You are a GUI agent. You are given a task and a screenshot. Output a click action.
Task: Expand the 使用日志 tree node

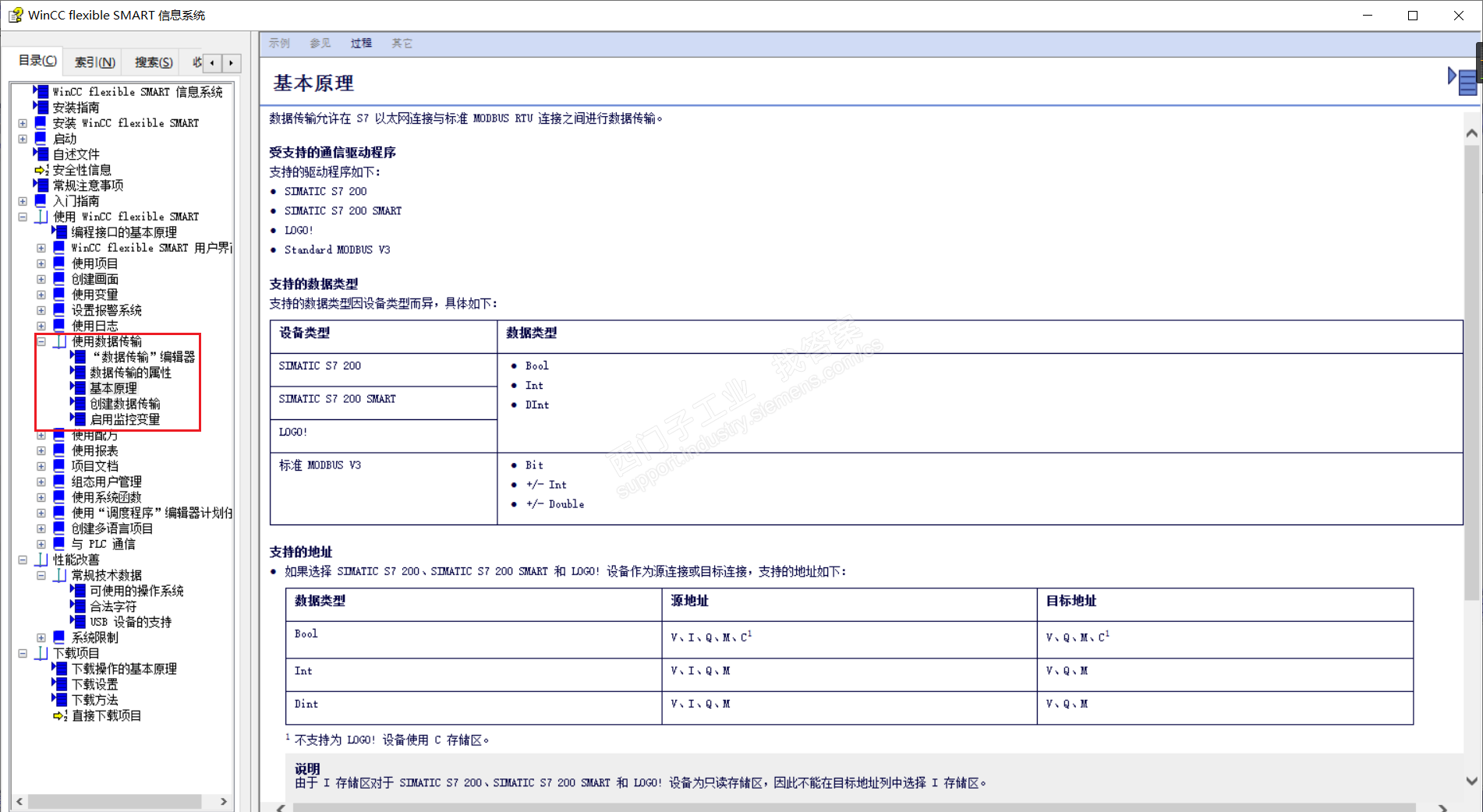click(x=41, y=326)
